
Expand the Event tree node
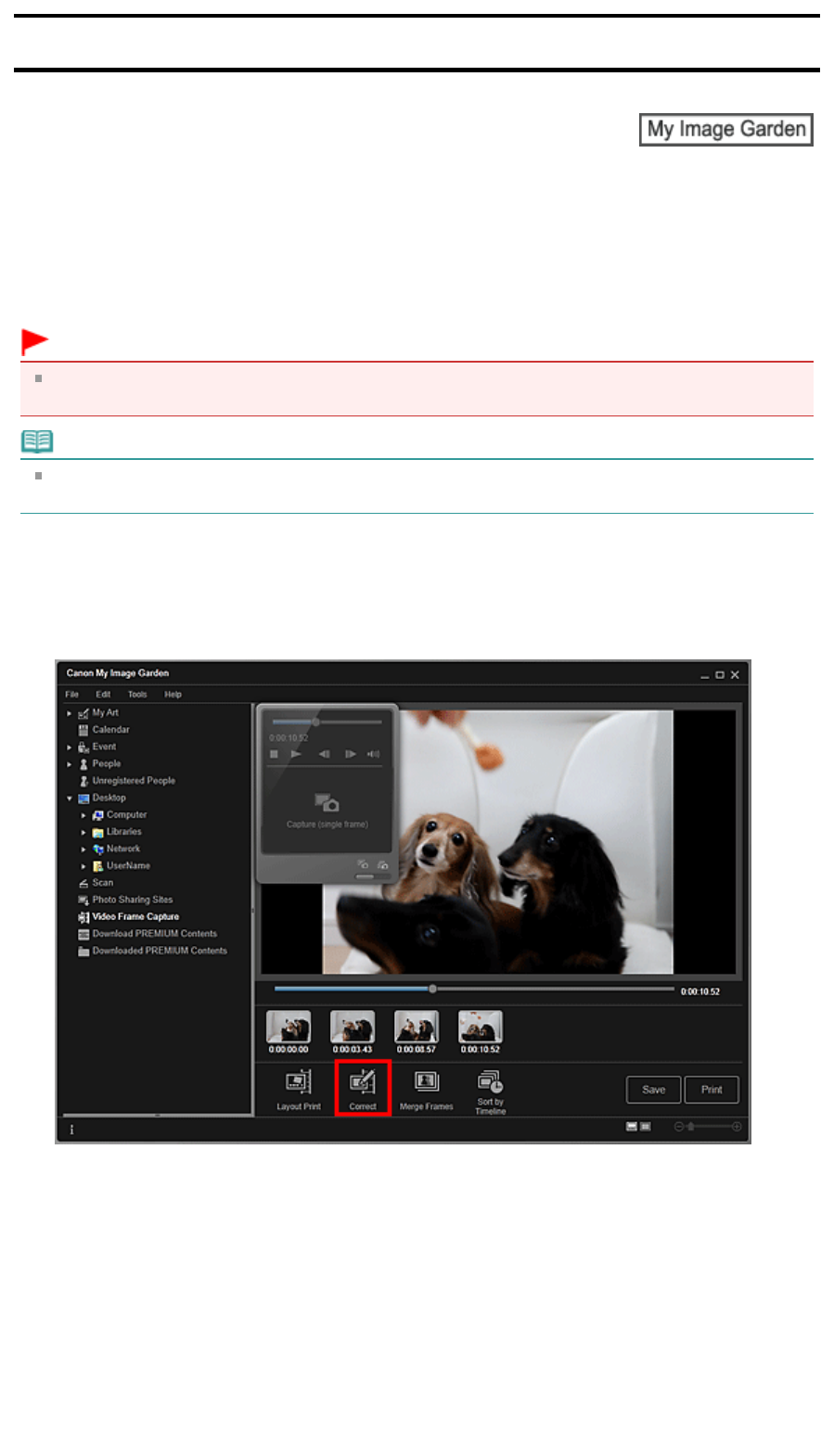pyautogui.click(x=69, y=747)
